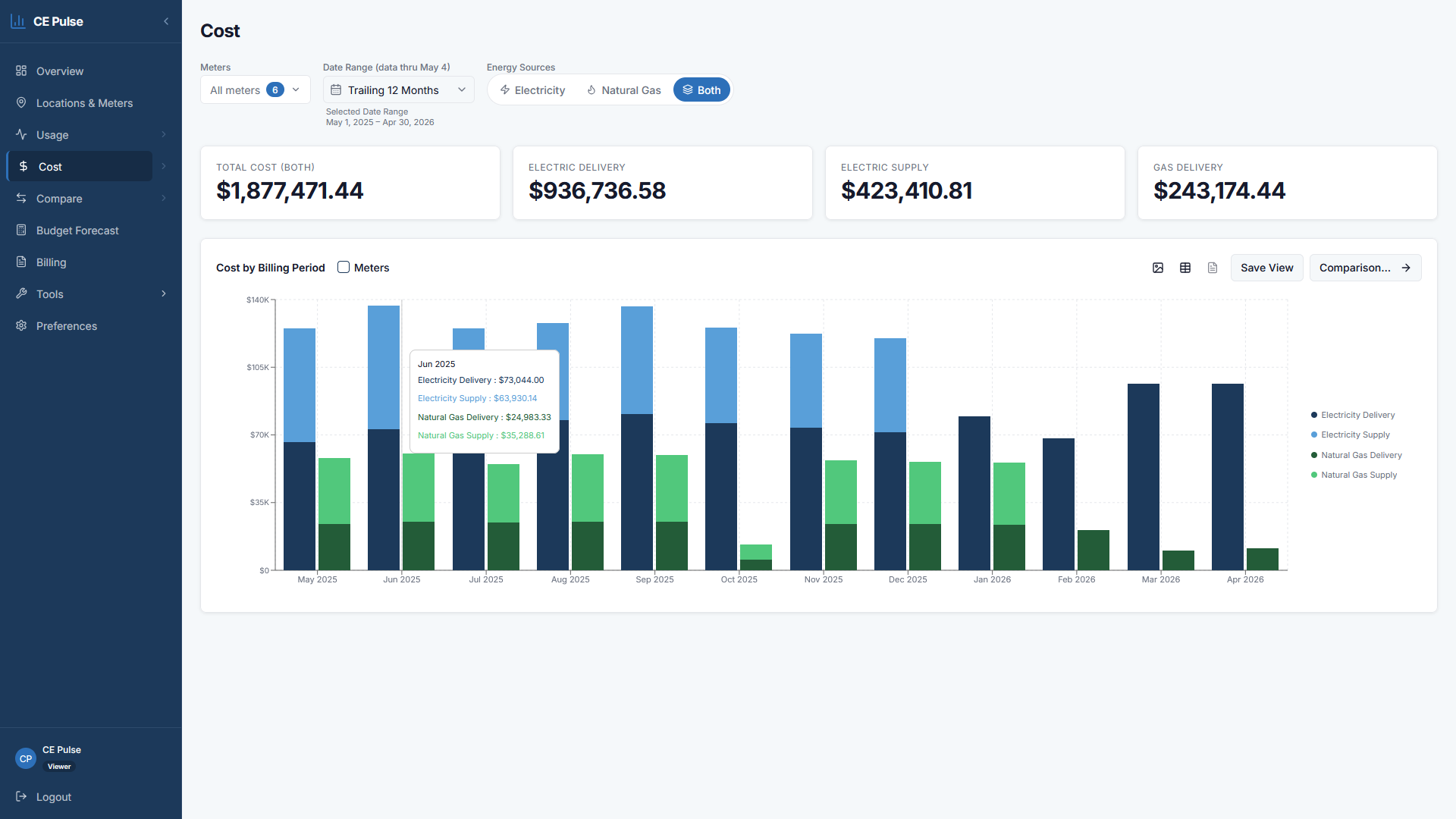The height and width of the screenshot is (819, 1456).
Task: Open Trailing 12 Months date range dropdown
Action: [399, 90]
